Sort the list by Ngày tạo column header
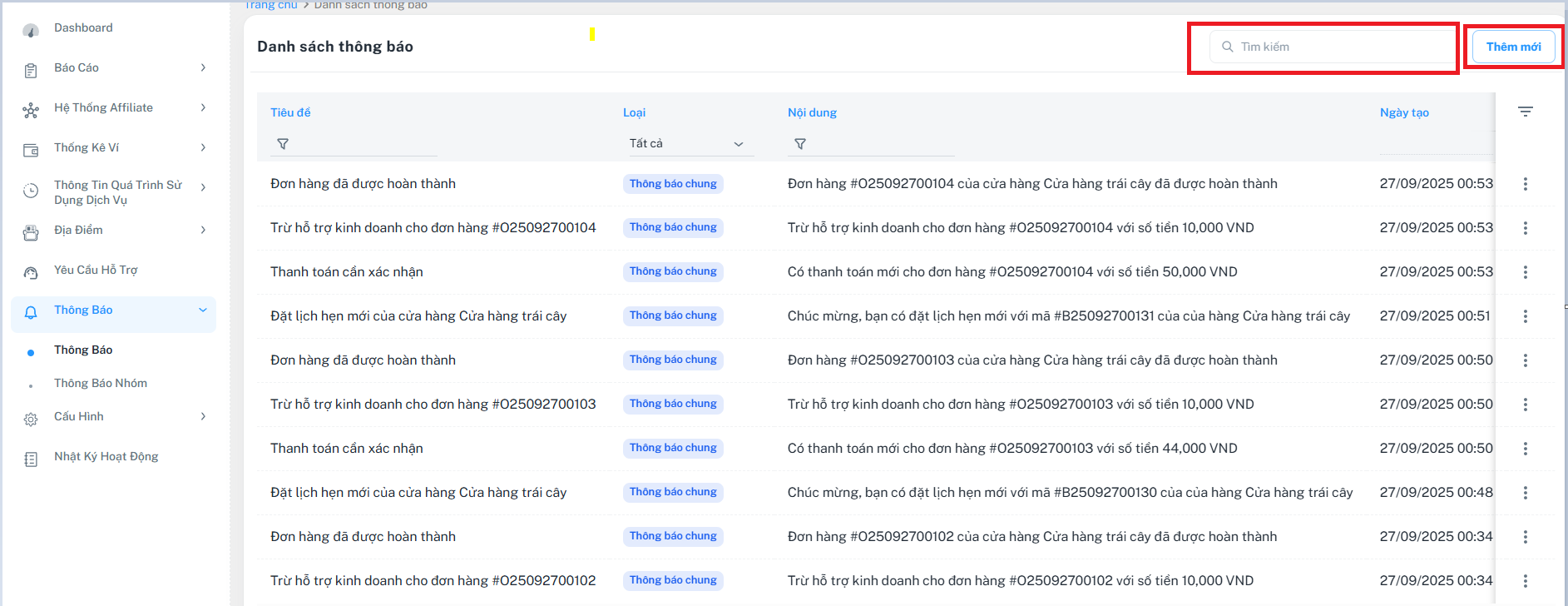The height and width of the screenshot is (606, 1568). tap(1404, 112)
